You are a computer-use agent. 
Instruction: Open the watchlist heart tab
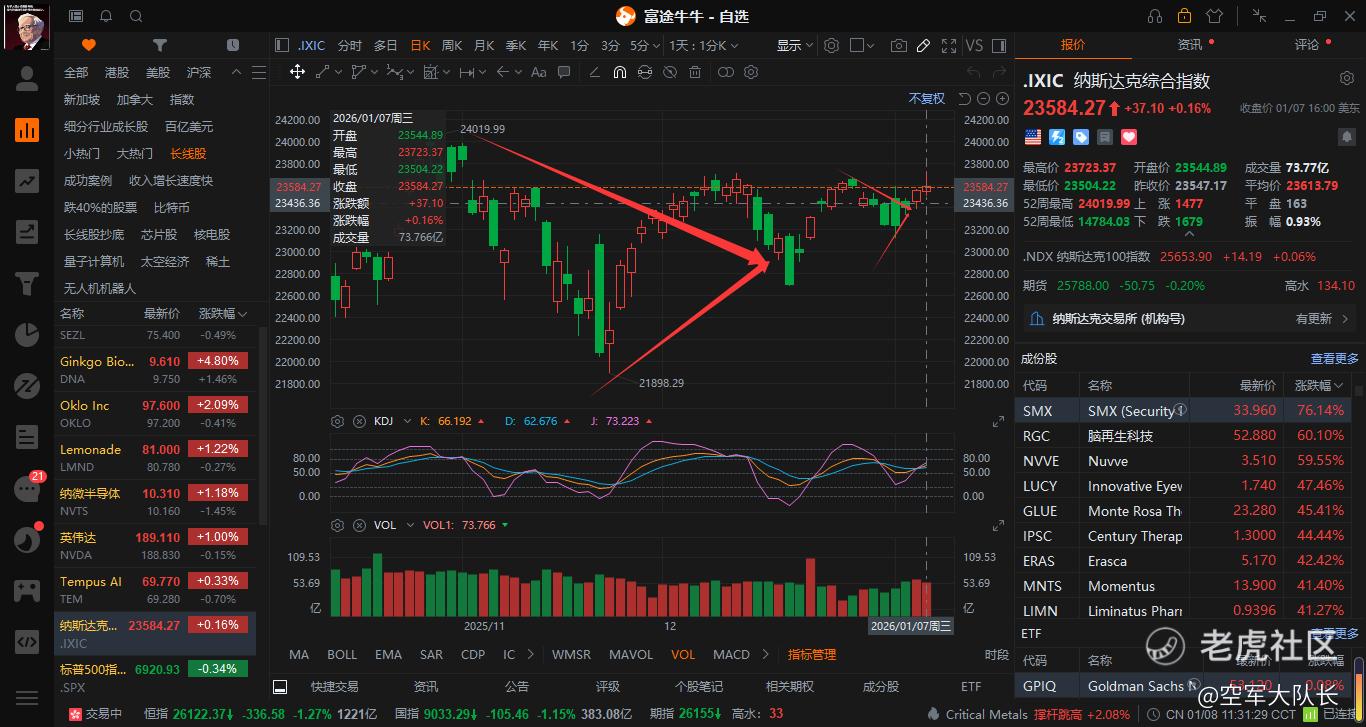coord(89,45)
